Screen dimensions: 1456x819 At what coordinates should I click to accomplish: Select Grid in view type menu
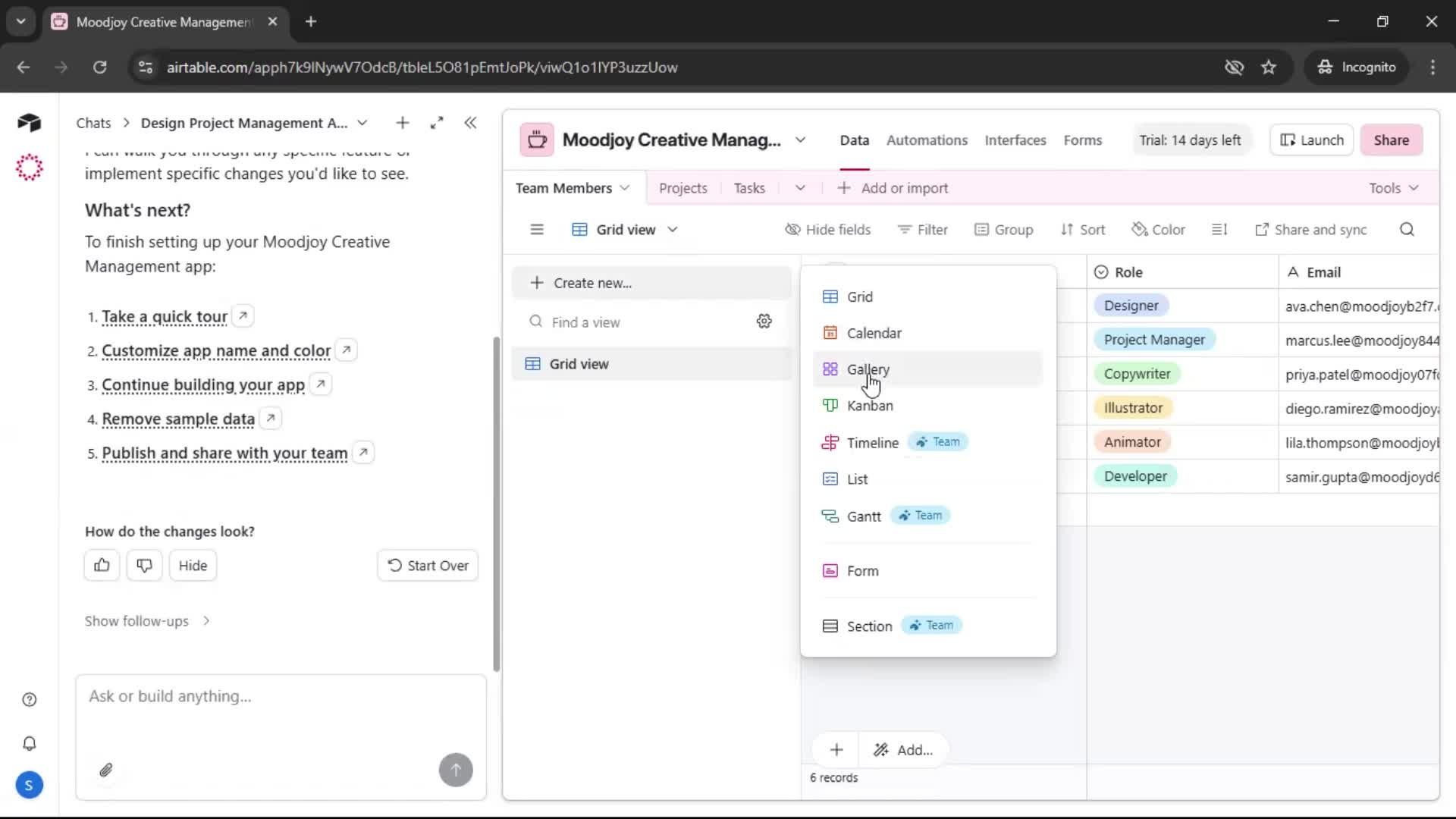point(927,297)
